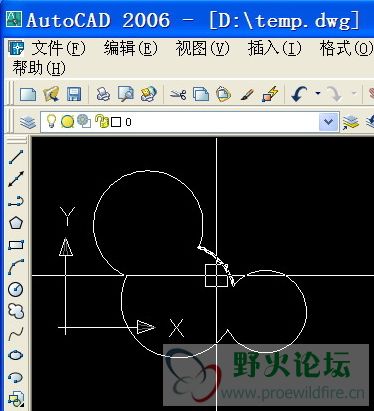This screenshot has height=411, width=374.
Task: Pick the Rectangle draw tool
Action: coord(16,245)
